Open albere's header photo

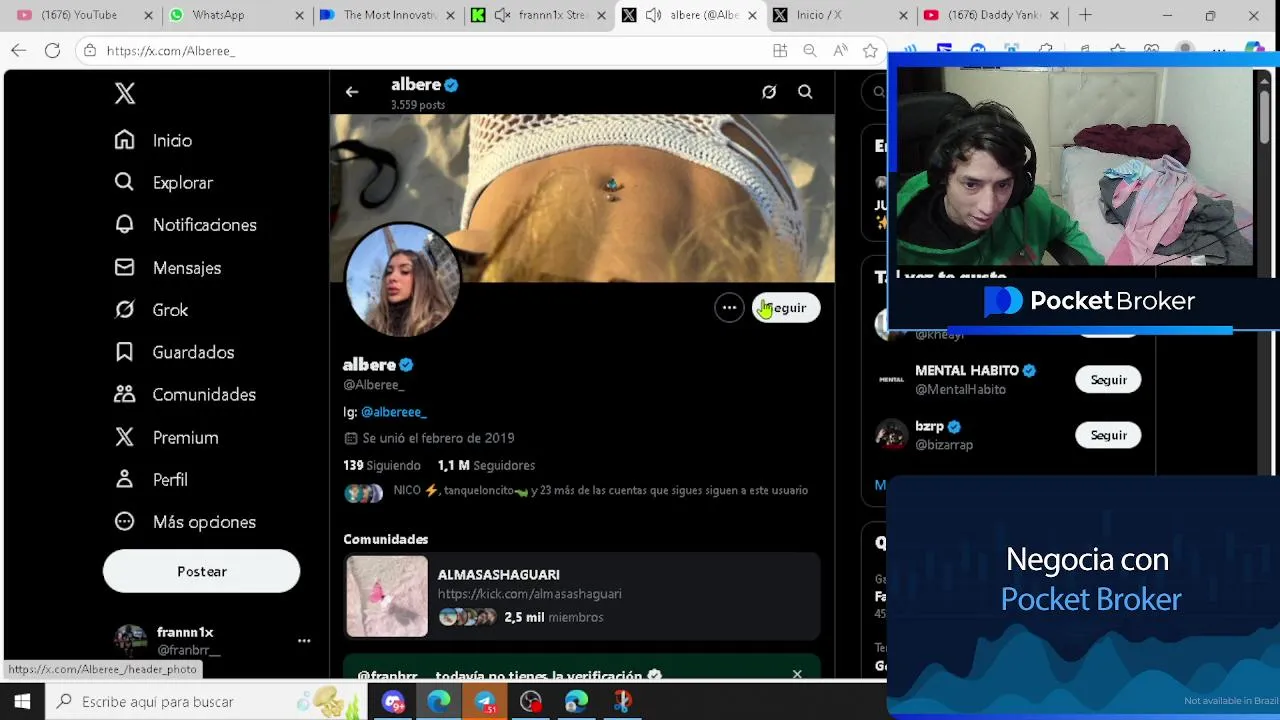pos(582,198)
